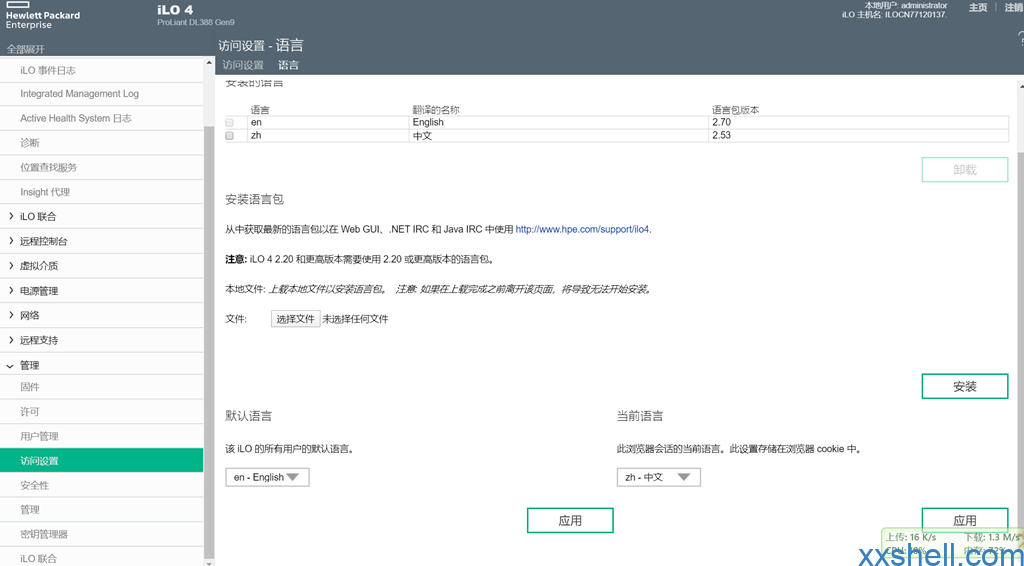Open 用户管理 in the sidebar
Screen dimensions: 1024x566
(101, 436)
